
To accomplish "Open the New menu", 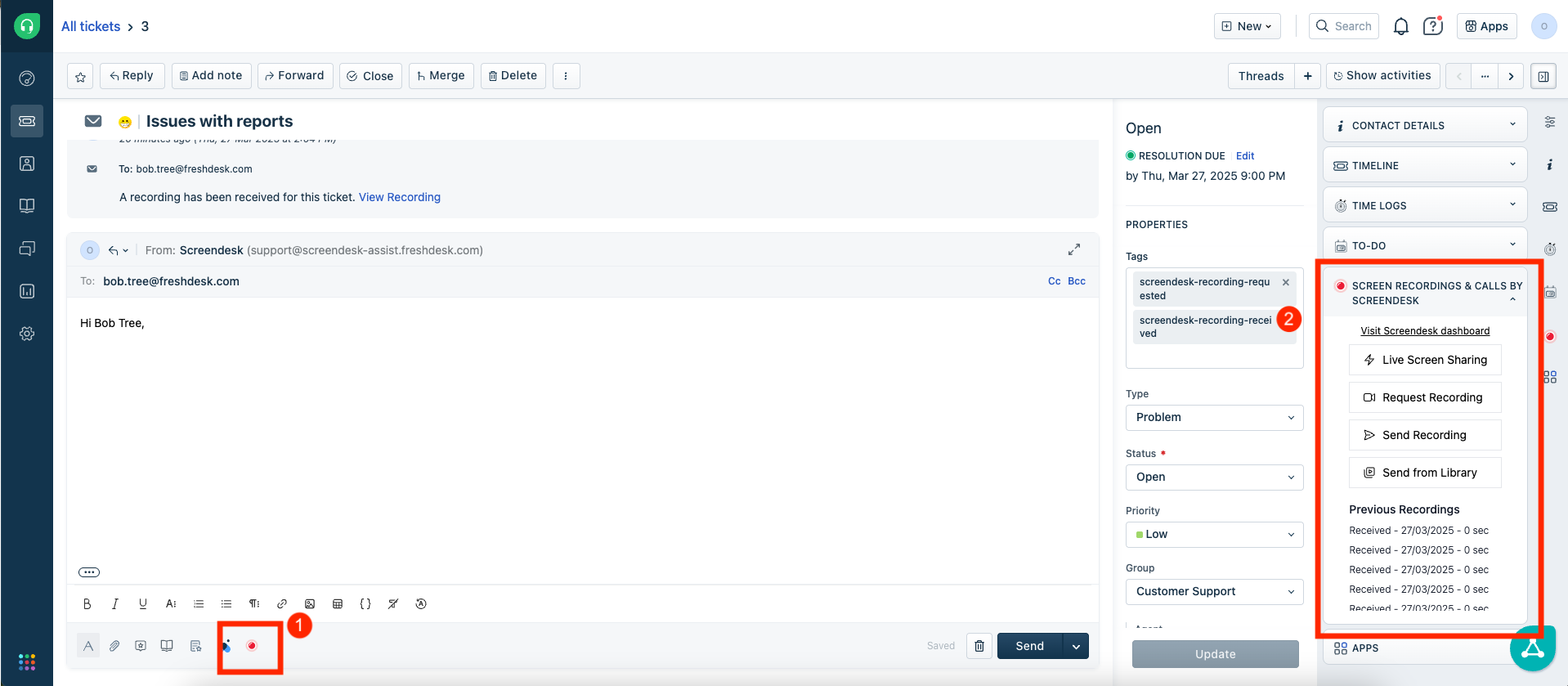I will (x=1247, y=26).
